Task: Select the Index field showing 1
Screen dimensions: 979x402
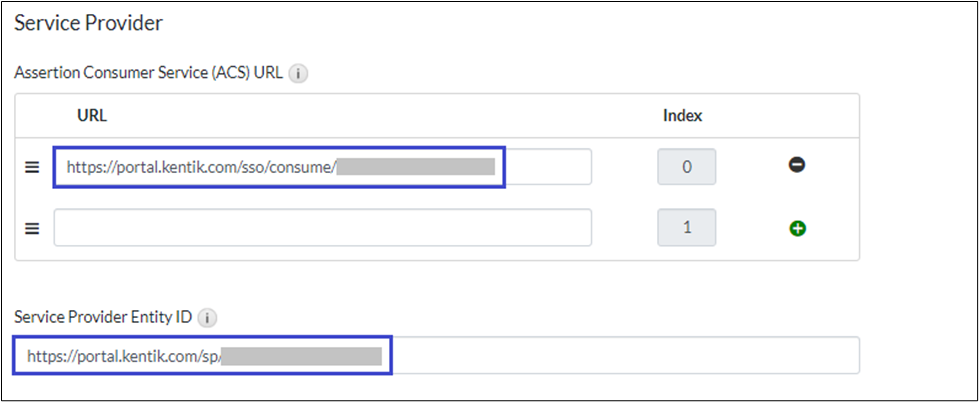Action: (x=686, y=228)
